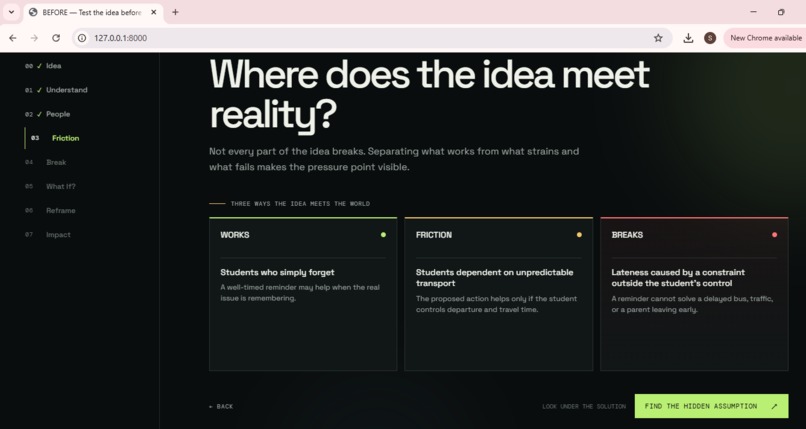Viewport: 806px width, 429px height.
Task: Click the browser forward arrow
Action: pyautogui.click(x=34, y=38)
